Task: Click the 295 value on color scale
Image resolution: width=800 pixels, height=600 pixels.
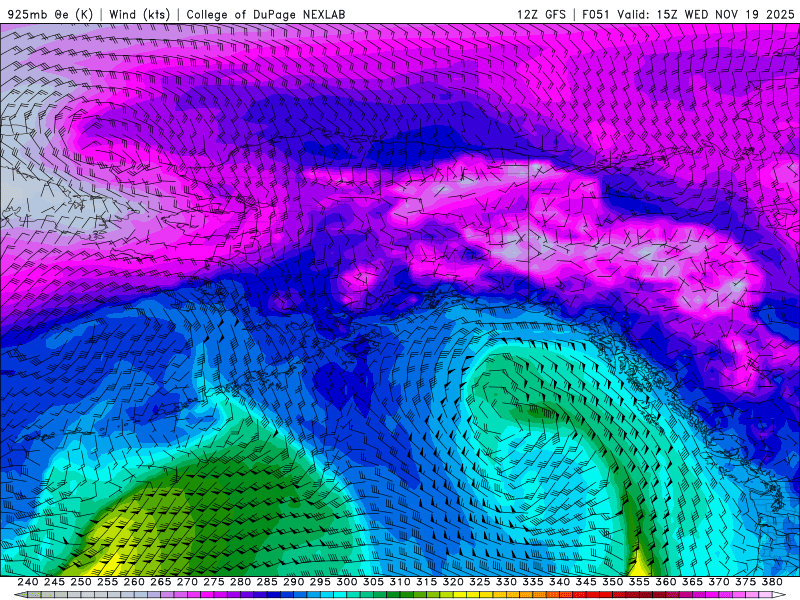Action: click(x=320, y=582)
